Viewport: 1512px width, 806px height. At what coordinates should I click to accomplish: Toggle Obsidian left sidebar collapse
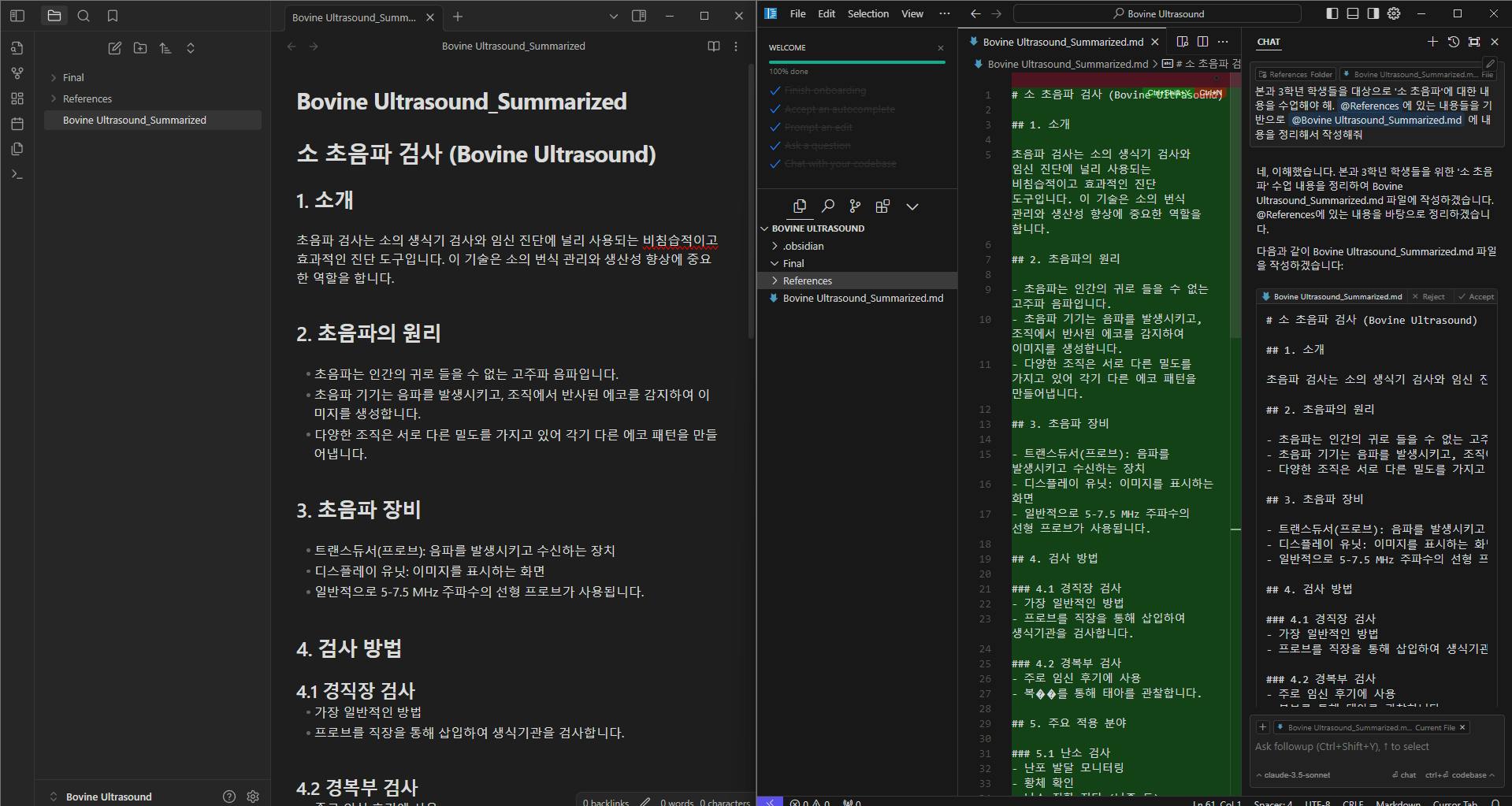tap(17, 16)
